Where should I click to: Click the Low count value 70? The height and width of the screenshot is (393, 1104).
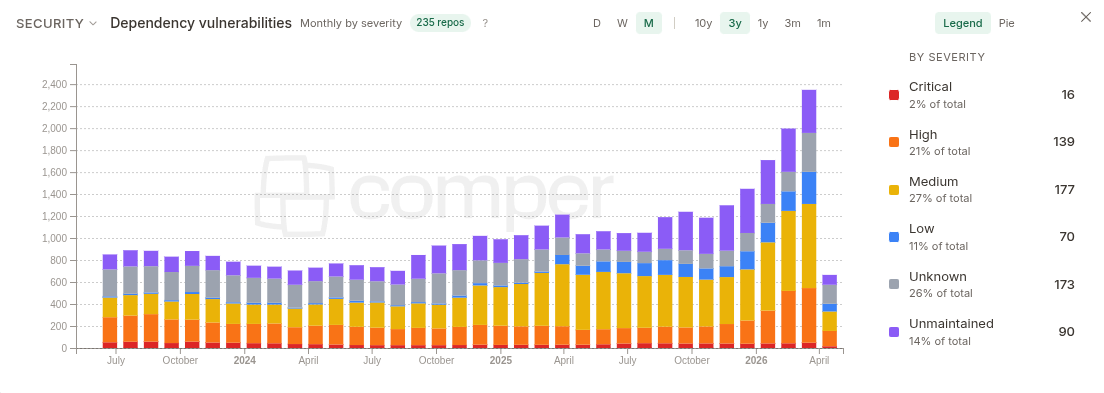(1067, 237)
